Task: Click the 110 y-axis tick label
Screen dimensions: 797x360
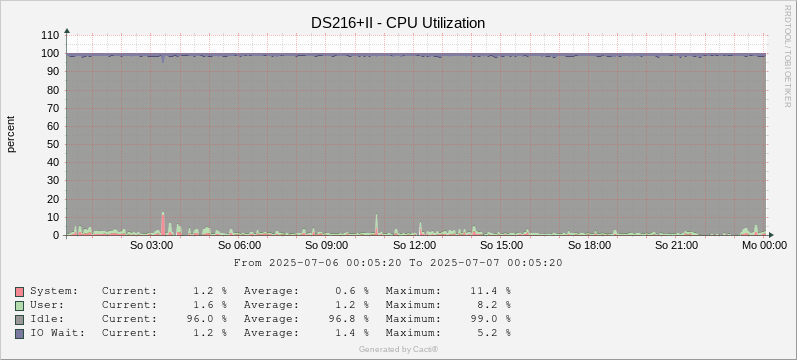Action: pos(51,35)
